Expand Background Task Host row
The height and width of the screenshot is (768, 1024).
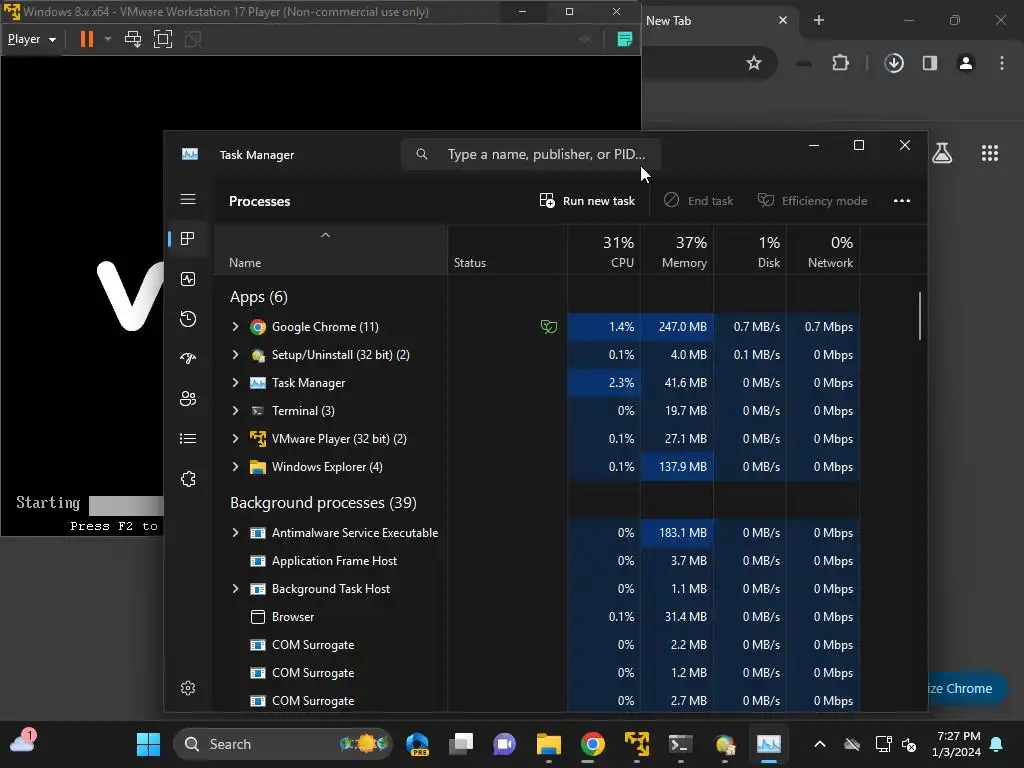(235, 589)
